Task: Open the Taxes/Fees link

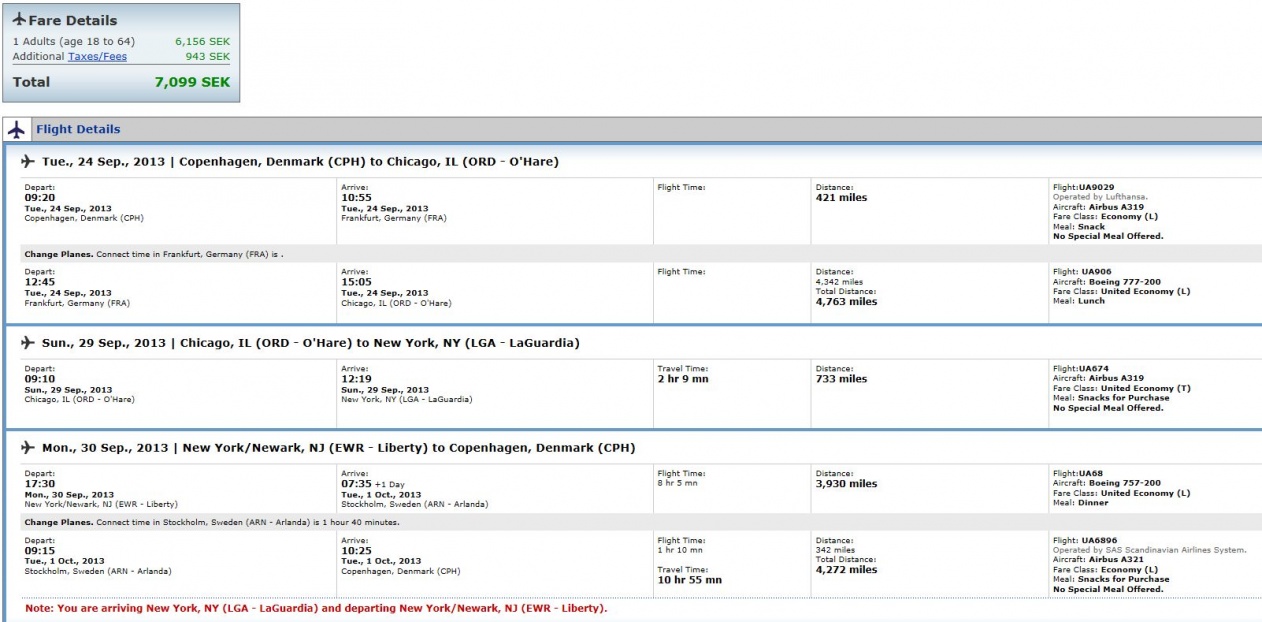Action: (x=97, y=57)
